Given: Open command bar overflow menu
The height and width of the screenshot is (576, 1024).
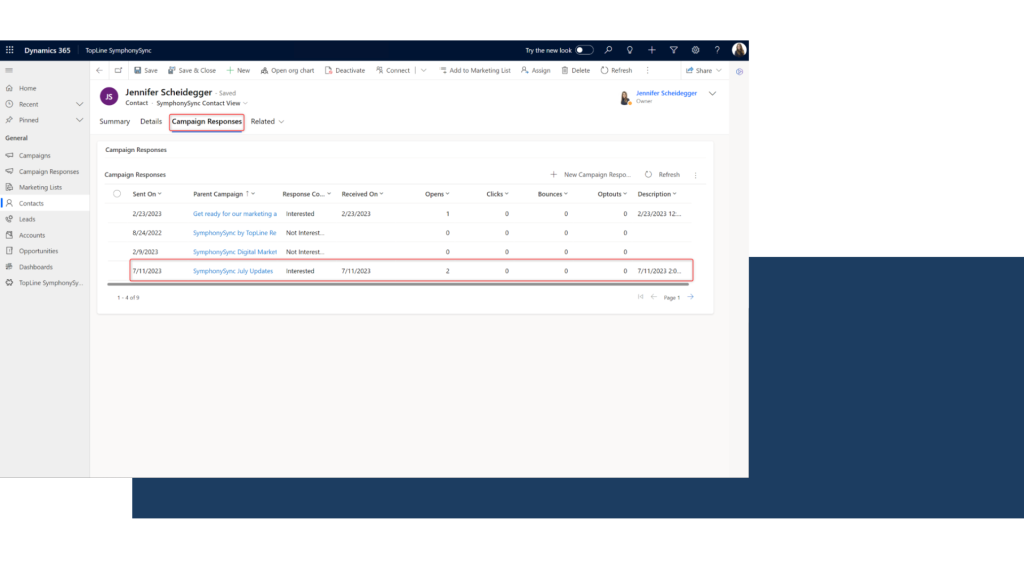Looking at the screenshot, I should (647, 70).
